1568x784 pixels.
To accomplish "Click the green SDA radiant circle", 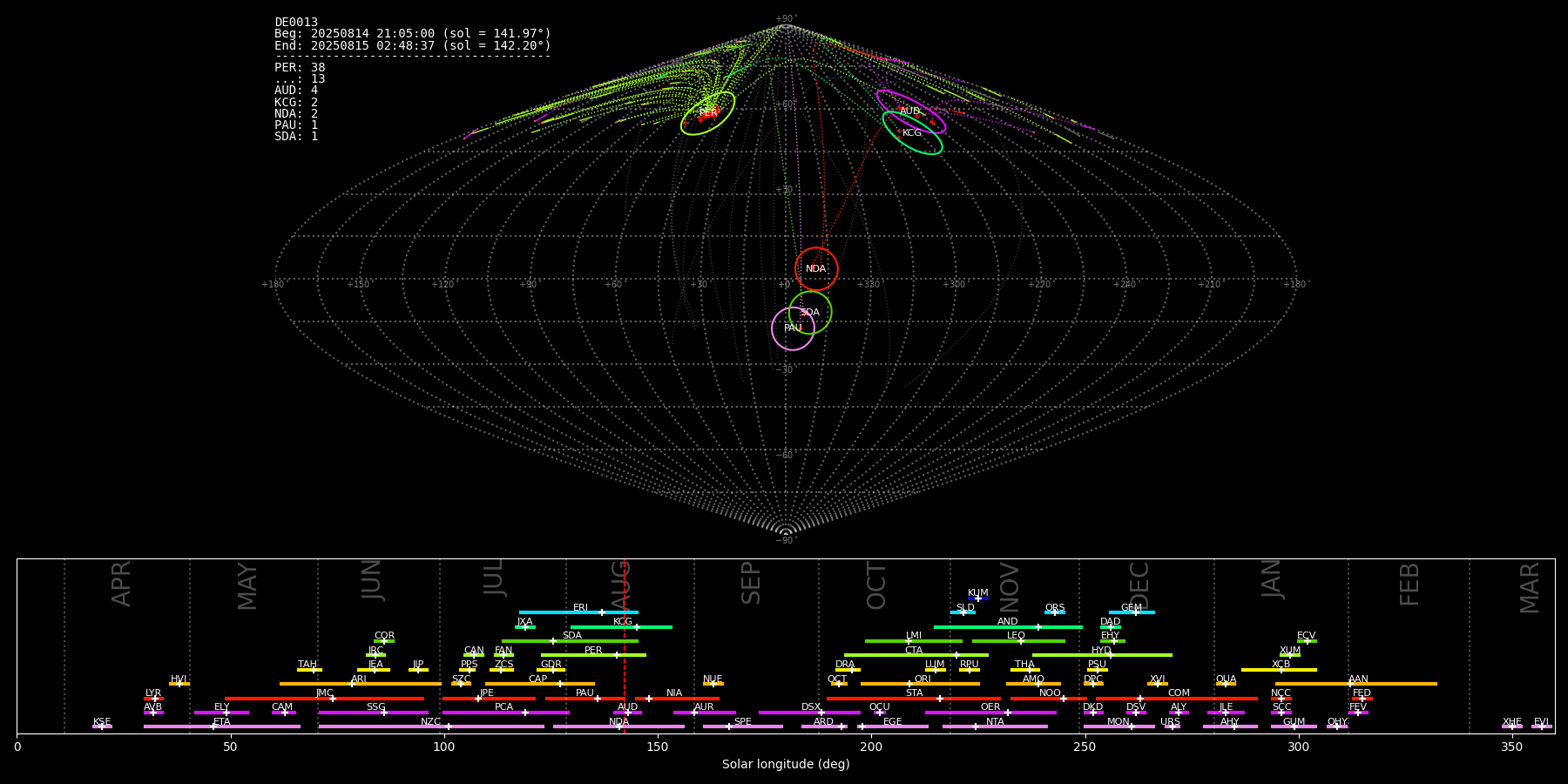I will tap(810, 312).
